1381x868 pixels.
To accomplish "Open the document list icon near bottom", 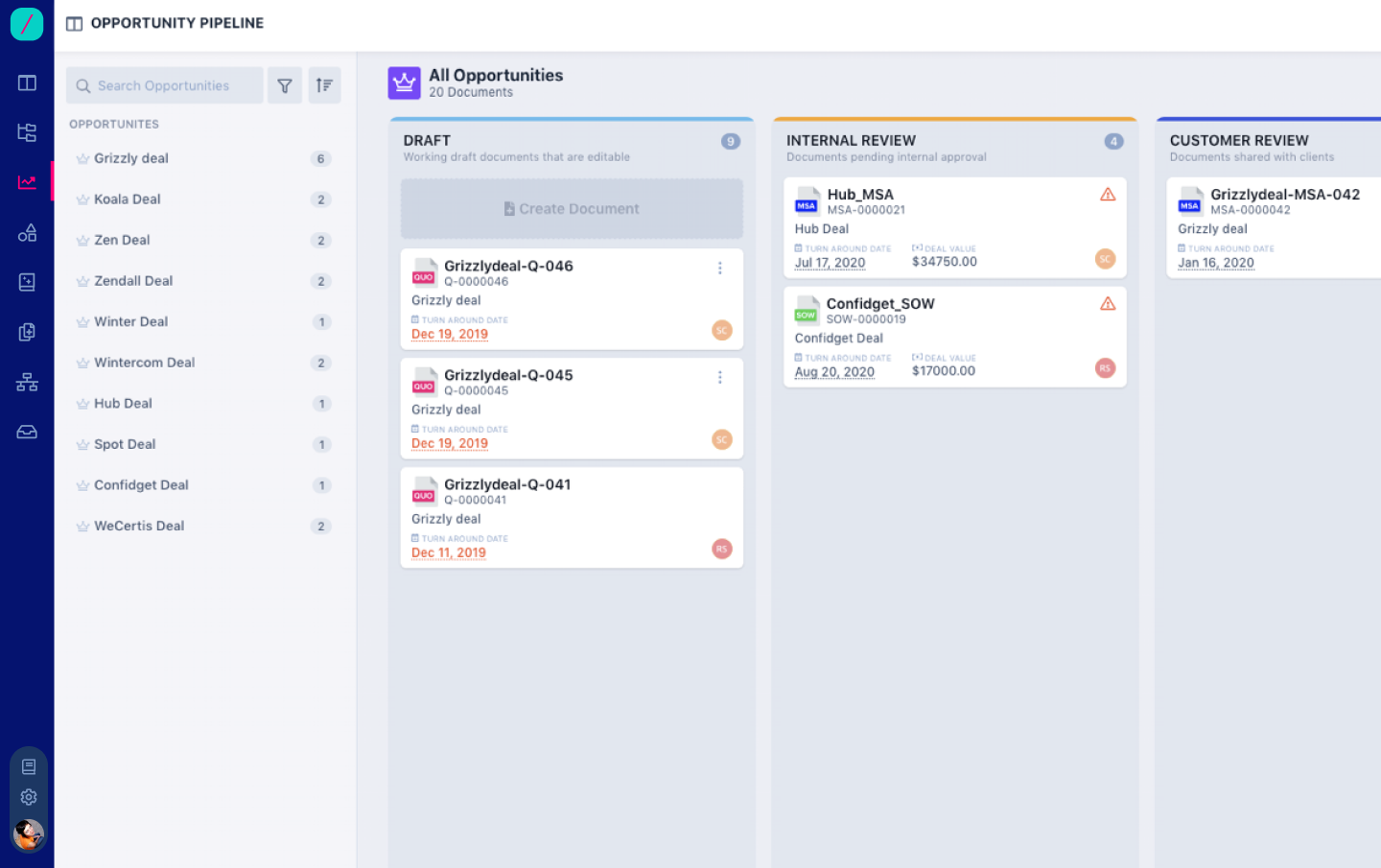I will [29, 766].
